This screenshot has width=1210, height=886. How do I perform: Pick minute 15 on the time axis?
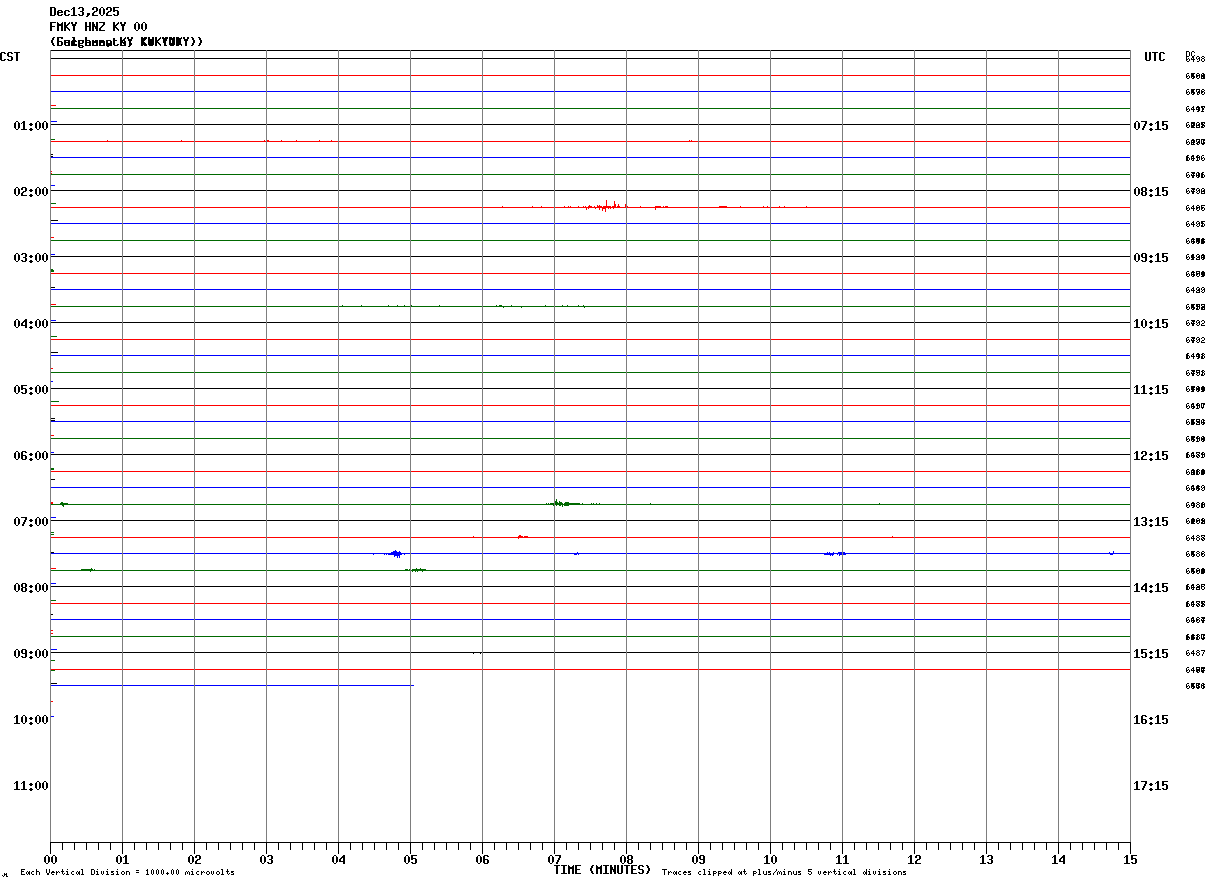pyautogui.click(x=1130, y=859)
